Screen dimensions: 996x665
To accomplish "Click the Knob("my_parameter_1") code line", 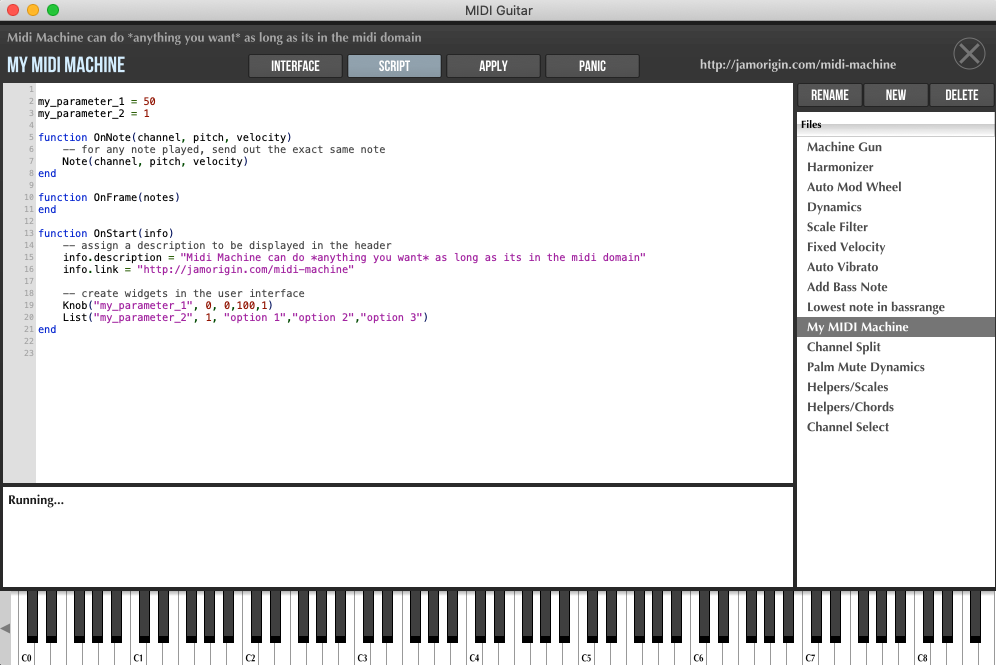I will click(168, 306).
